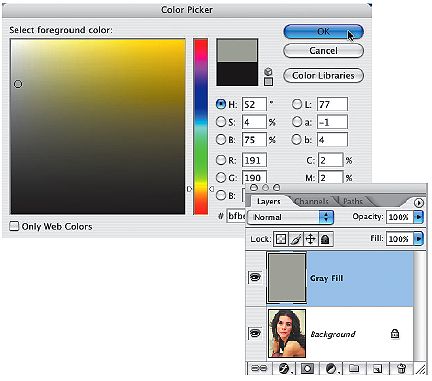Click the M magenta percent field
The width and height of the screenshot is (432, 381).
(330, 177)
